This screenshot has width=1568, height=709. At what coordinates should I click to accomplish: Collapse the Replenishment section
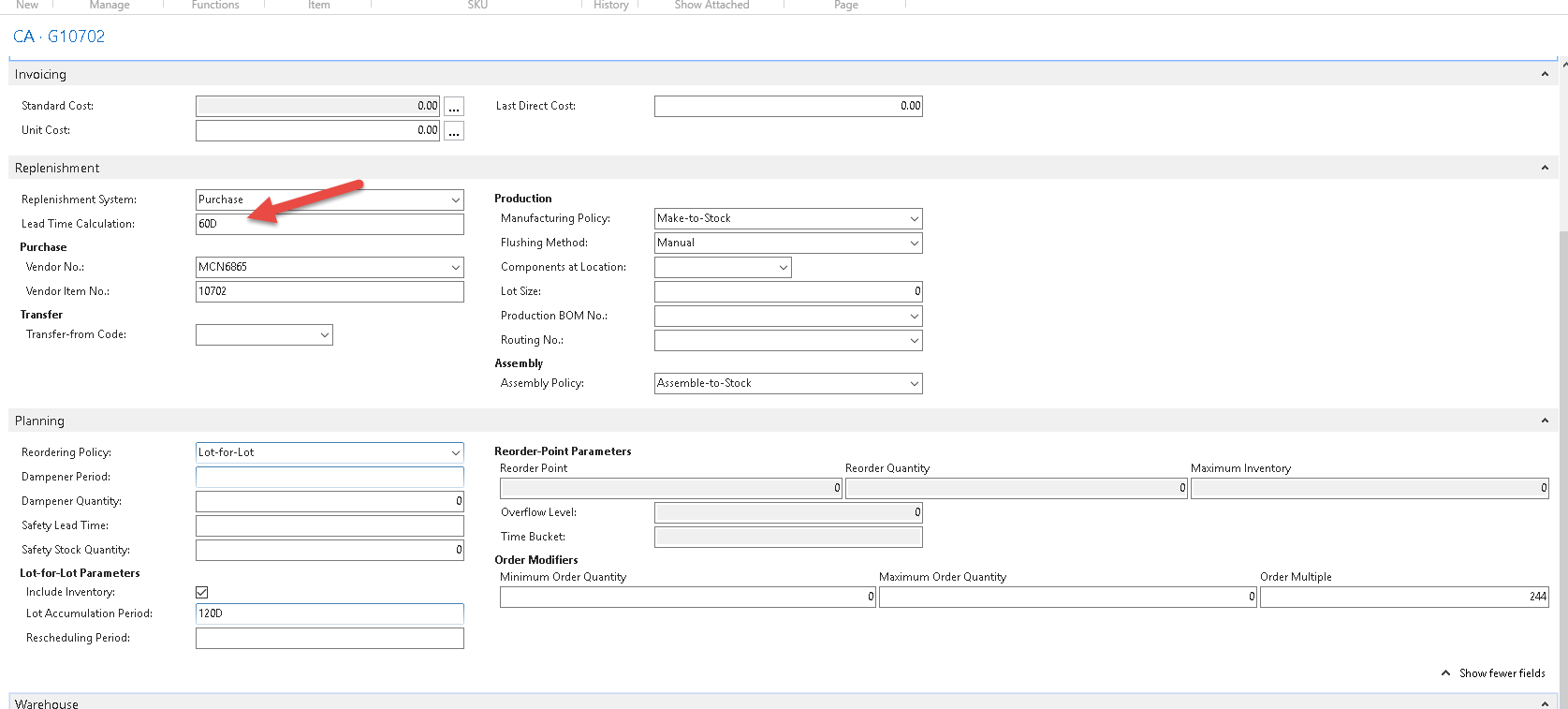1545,168
